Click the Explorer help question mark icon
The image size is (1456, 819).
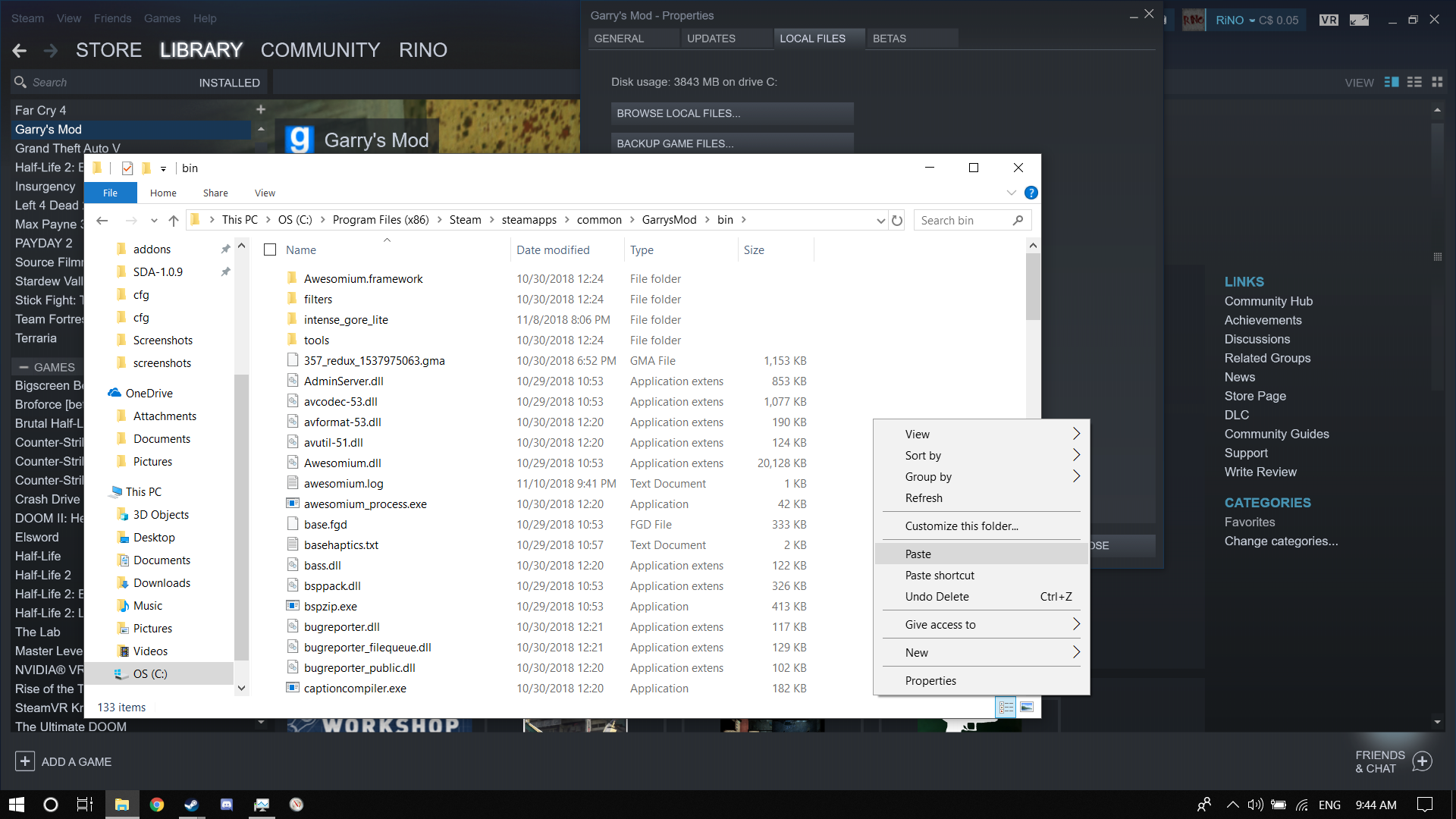tap(1031, 193)
